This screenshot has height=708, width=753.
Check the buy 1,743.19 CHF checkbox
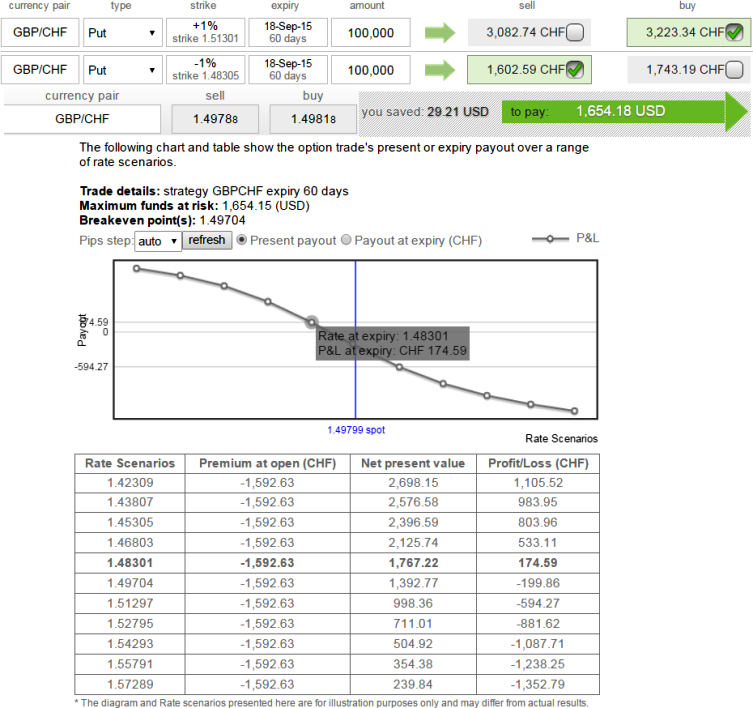coord(734,70)
